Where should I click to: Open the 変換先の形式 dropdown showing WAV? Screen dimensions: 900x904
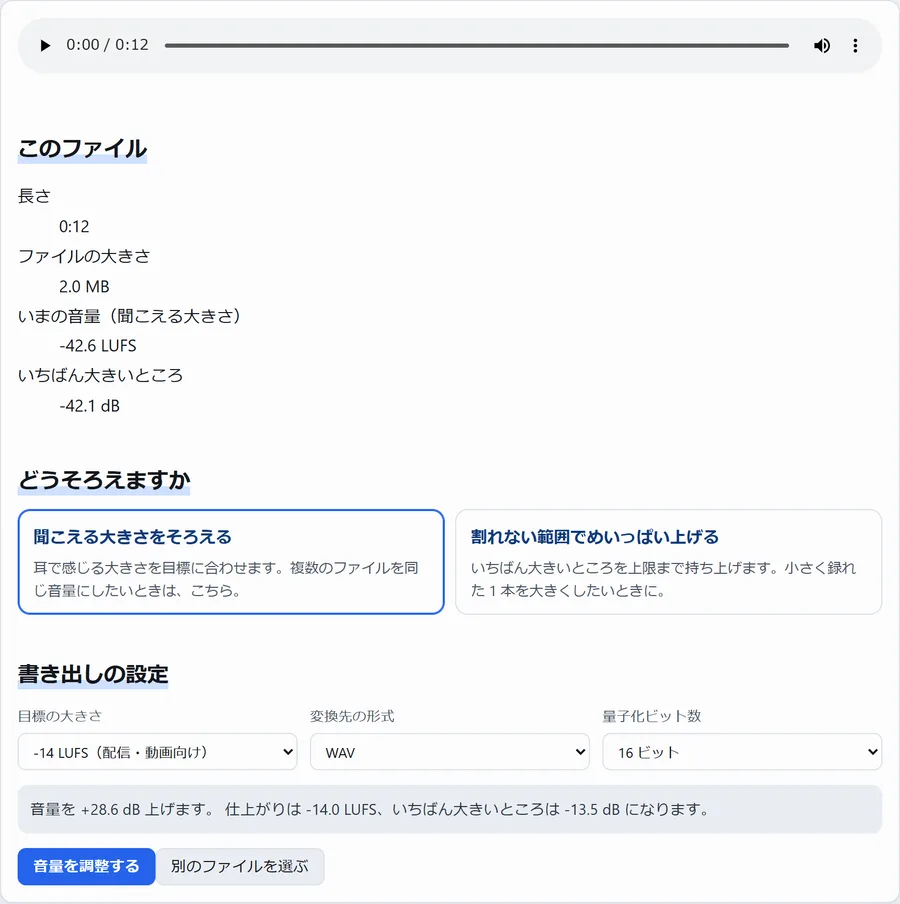pyautogui.click(x=450, y=751)
